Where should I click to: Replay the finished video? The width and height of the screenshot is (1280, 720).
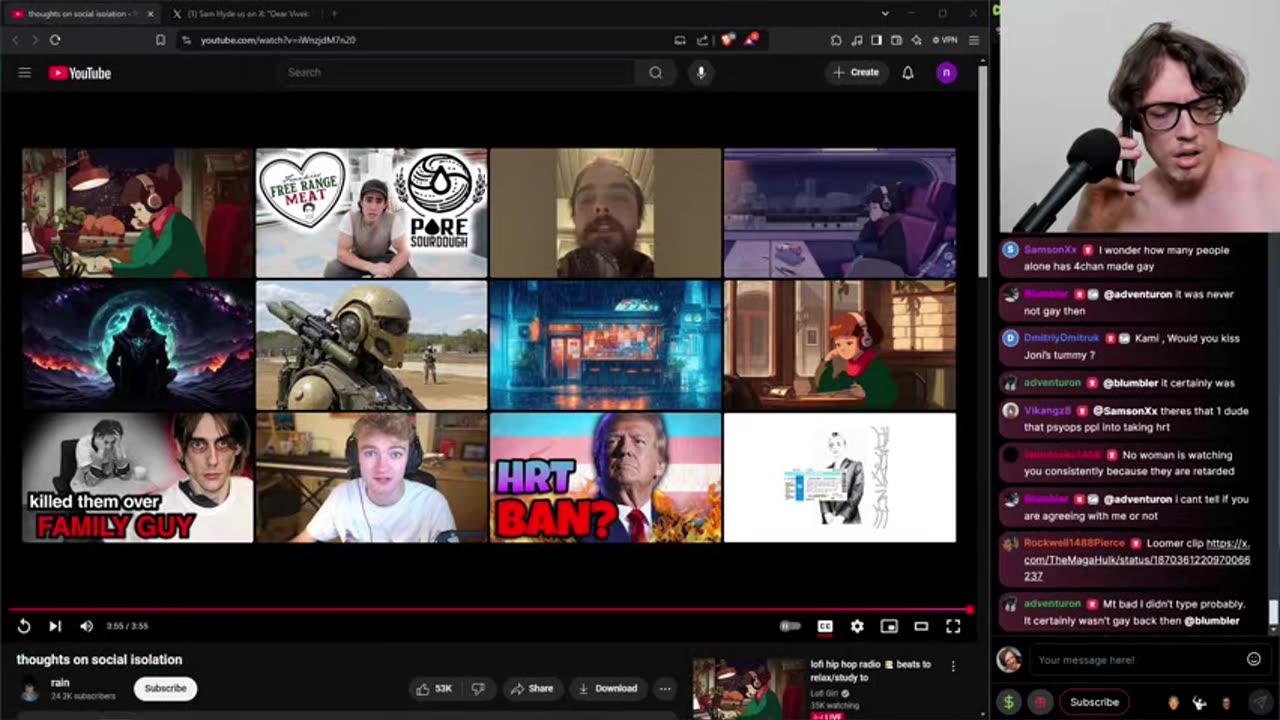click(24, 626)
